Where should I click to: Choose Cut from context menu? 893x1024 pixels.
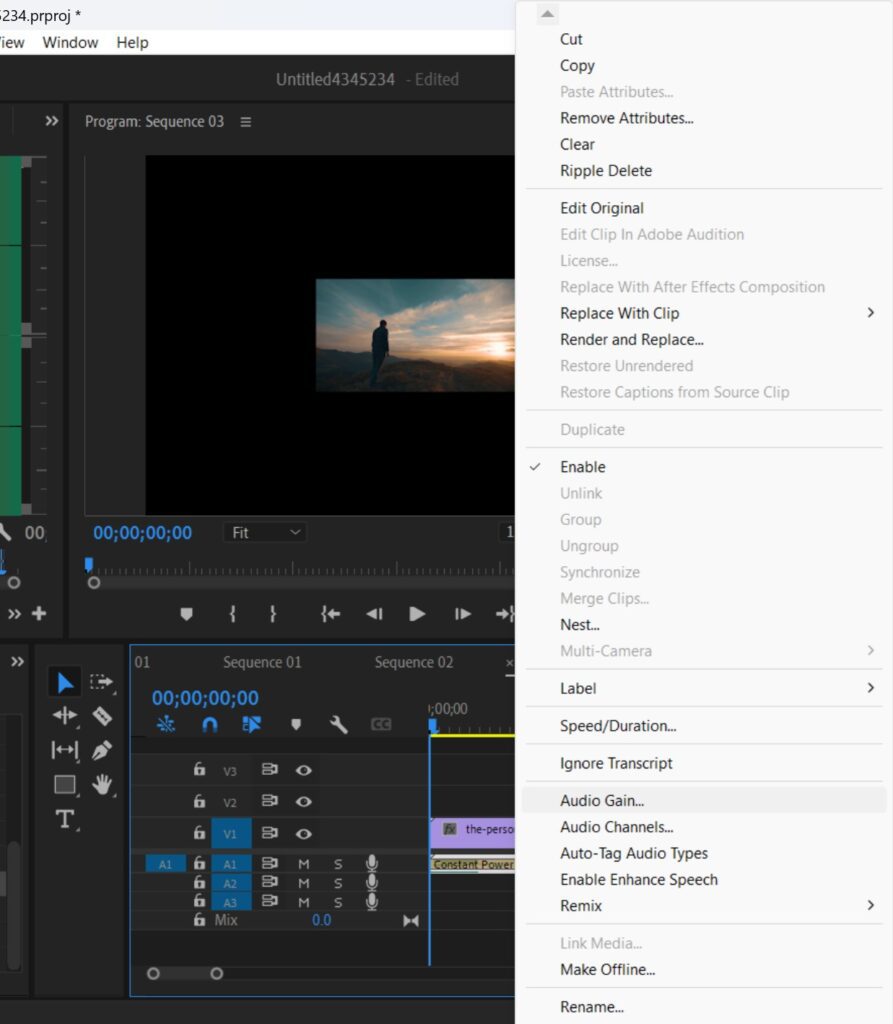pos(705,39)
